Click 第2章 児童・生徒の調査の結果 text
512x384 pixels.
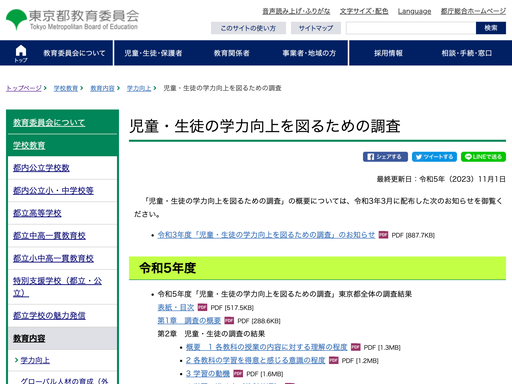point(211,334)
